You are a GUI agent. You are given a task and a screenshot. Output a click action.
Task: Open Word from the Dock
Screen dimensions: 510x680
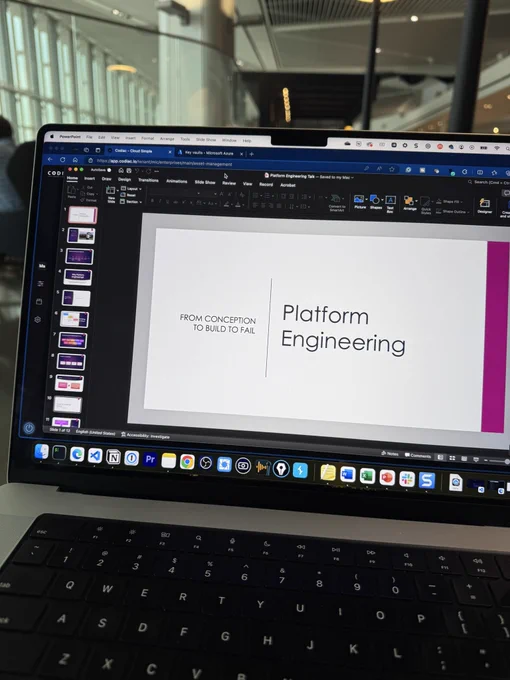pos(348,474)
